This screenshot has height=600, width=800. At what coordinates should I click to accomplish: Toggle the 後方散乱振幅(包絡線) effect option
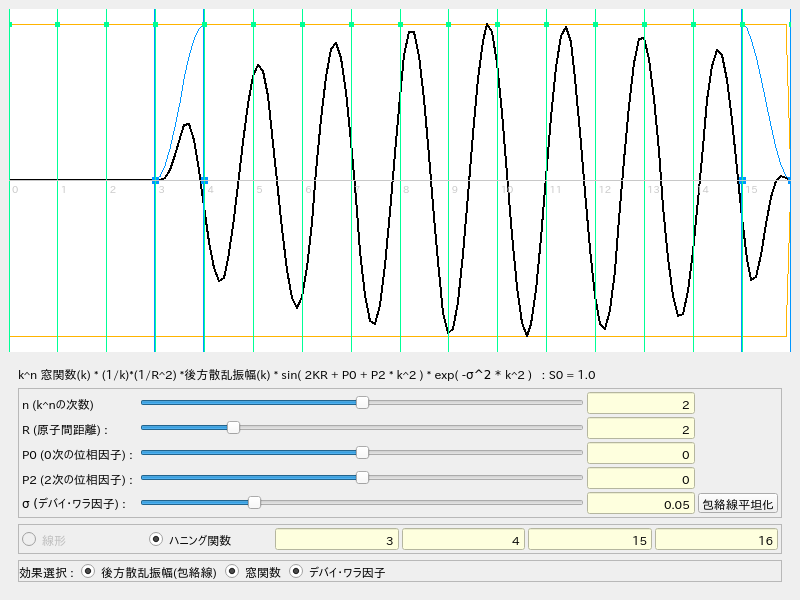89,572
